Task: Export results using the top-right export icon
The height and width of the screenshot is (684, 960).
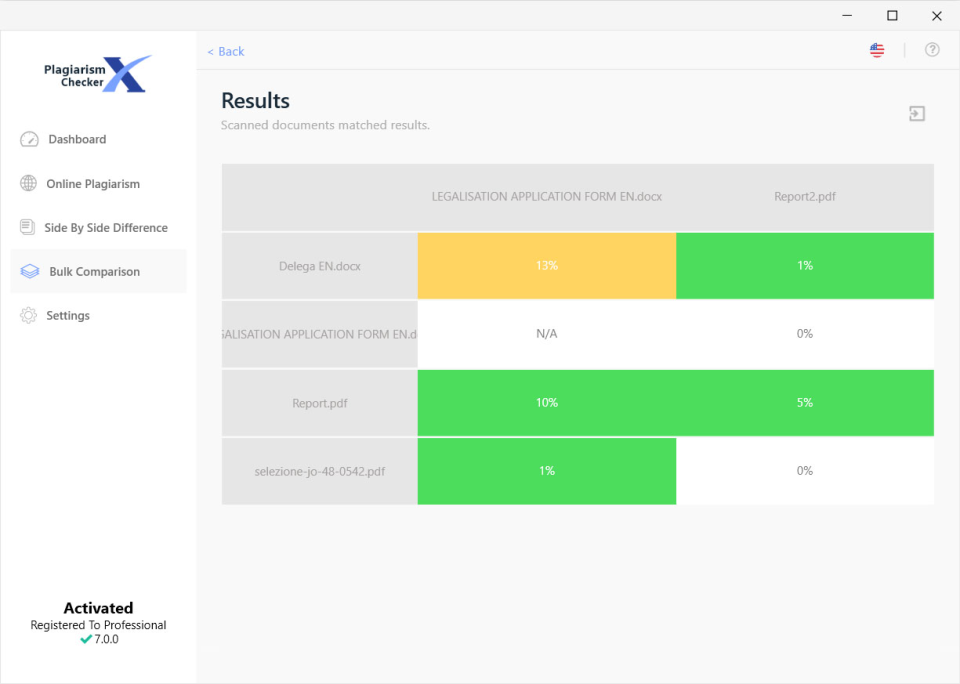Action: click(917, 113)
